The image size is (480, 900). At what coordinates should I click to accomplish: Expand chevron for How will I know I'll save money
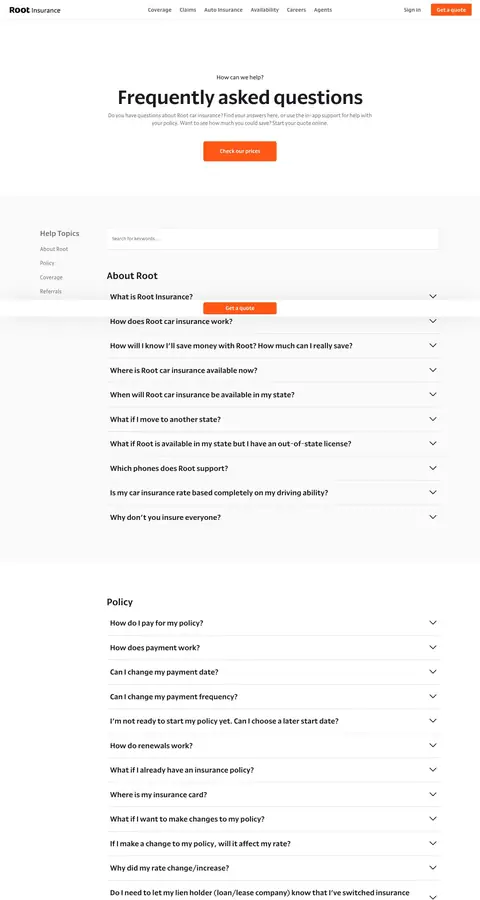point(433,346)
